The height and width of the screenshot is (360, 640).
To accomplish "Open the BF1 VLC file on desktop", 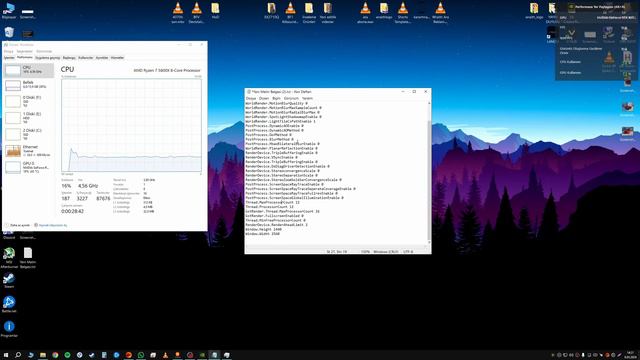I will (290, 12).
